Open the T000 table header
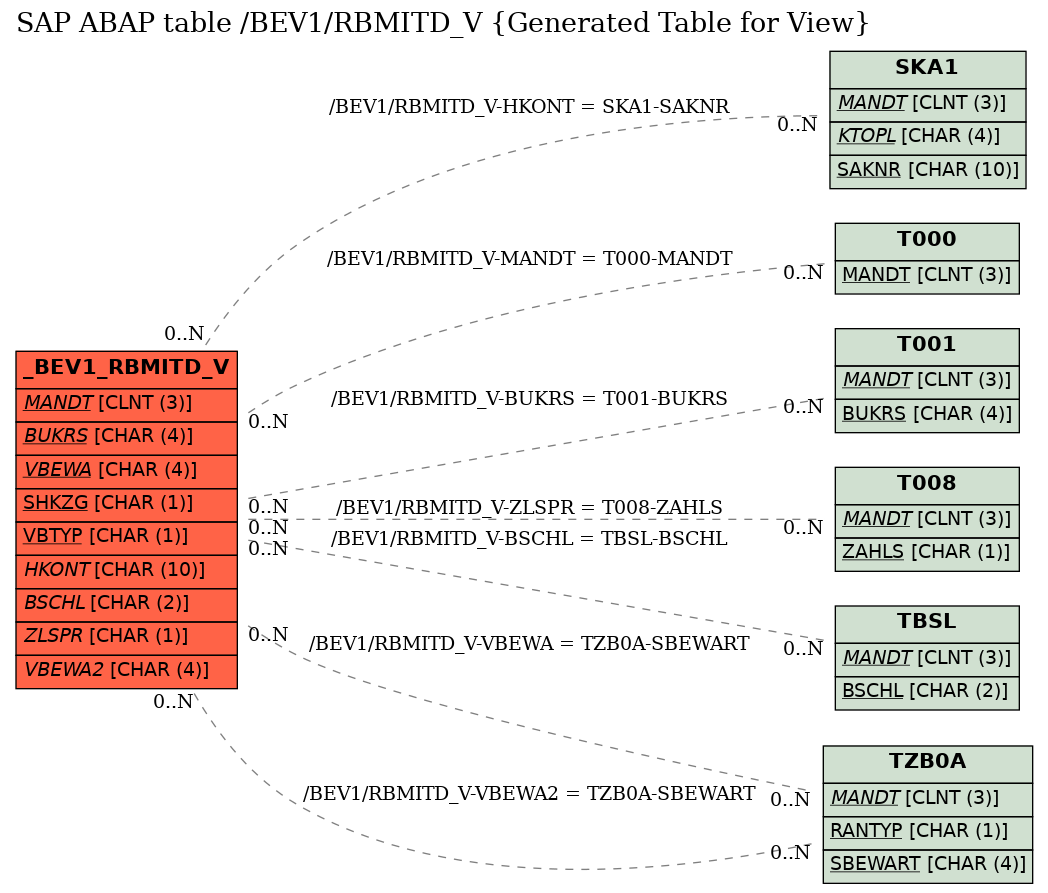1048x893 pixels. pyautogui.click(x=927, y=241)
